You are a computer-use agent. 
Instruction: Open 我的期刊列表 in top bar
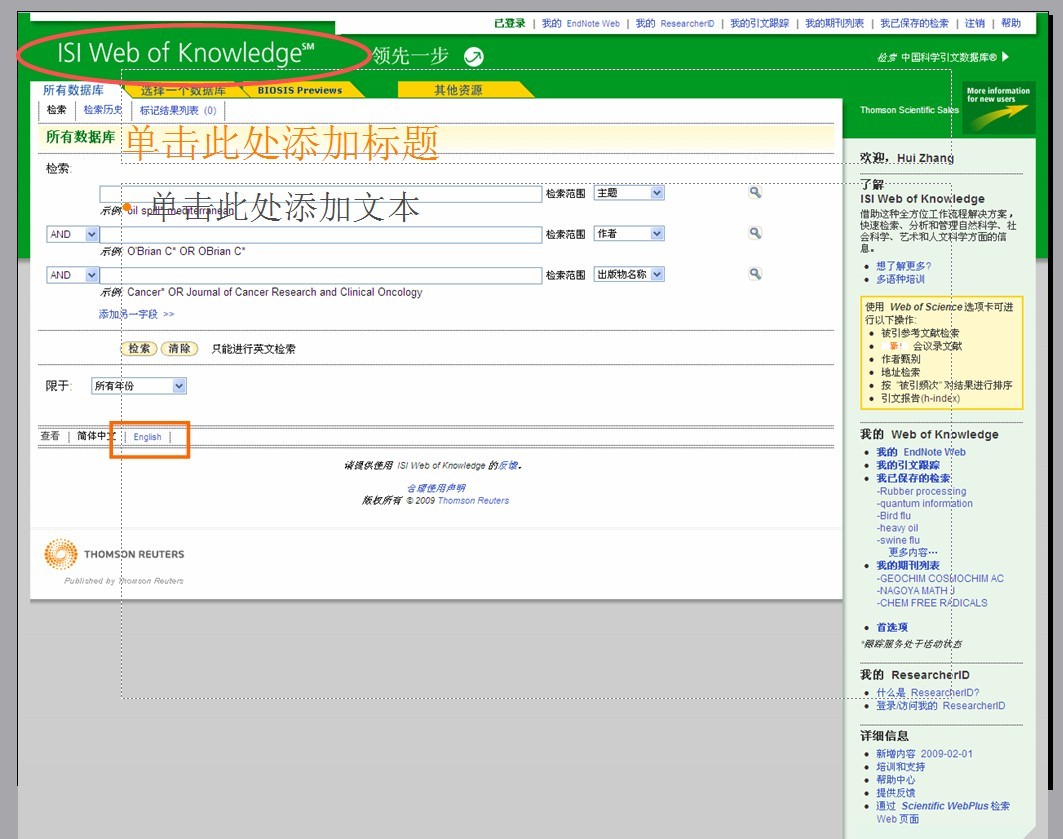(x=835, y=23)
